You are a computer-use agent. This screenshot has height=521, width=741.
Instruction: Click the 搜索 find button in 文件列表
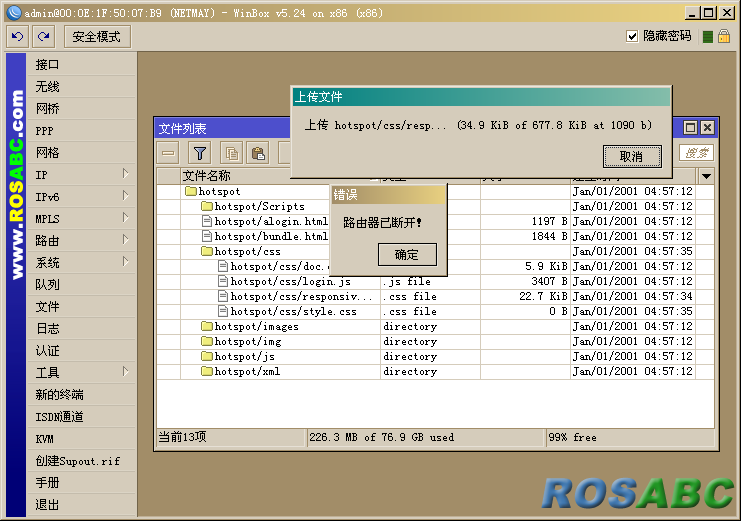[697, 153]
